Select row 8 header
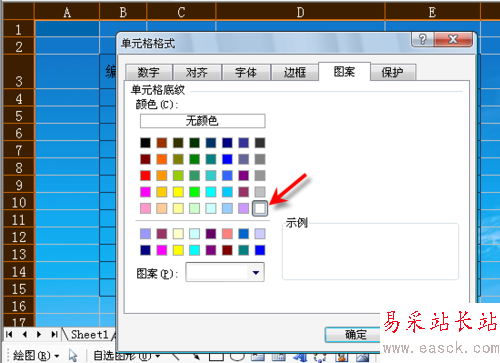This screenshot has height=363, width=500. (19, 167)
